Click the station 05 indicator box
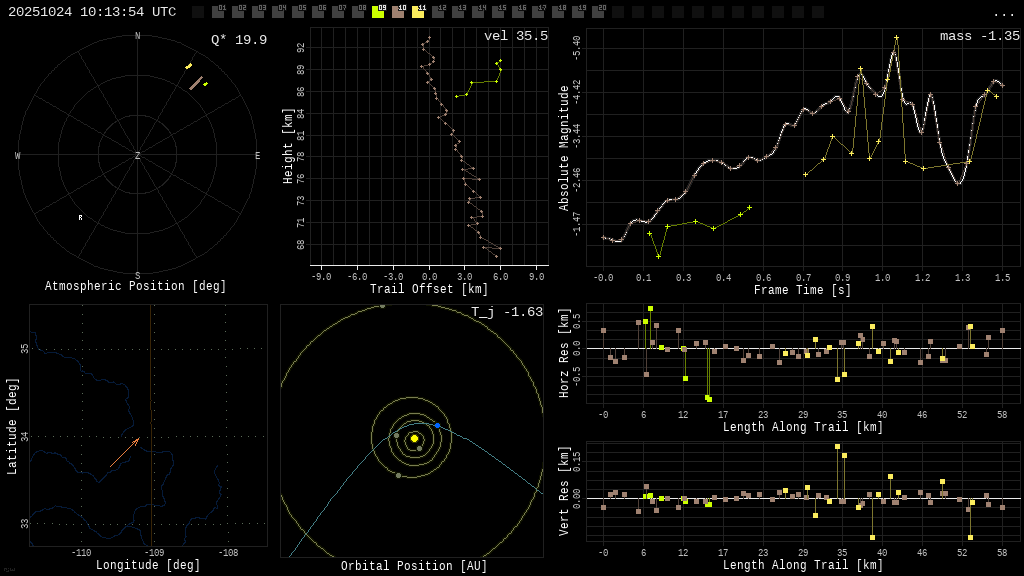The height and width of the screenshot is (576, 1024). point(298,12)
